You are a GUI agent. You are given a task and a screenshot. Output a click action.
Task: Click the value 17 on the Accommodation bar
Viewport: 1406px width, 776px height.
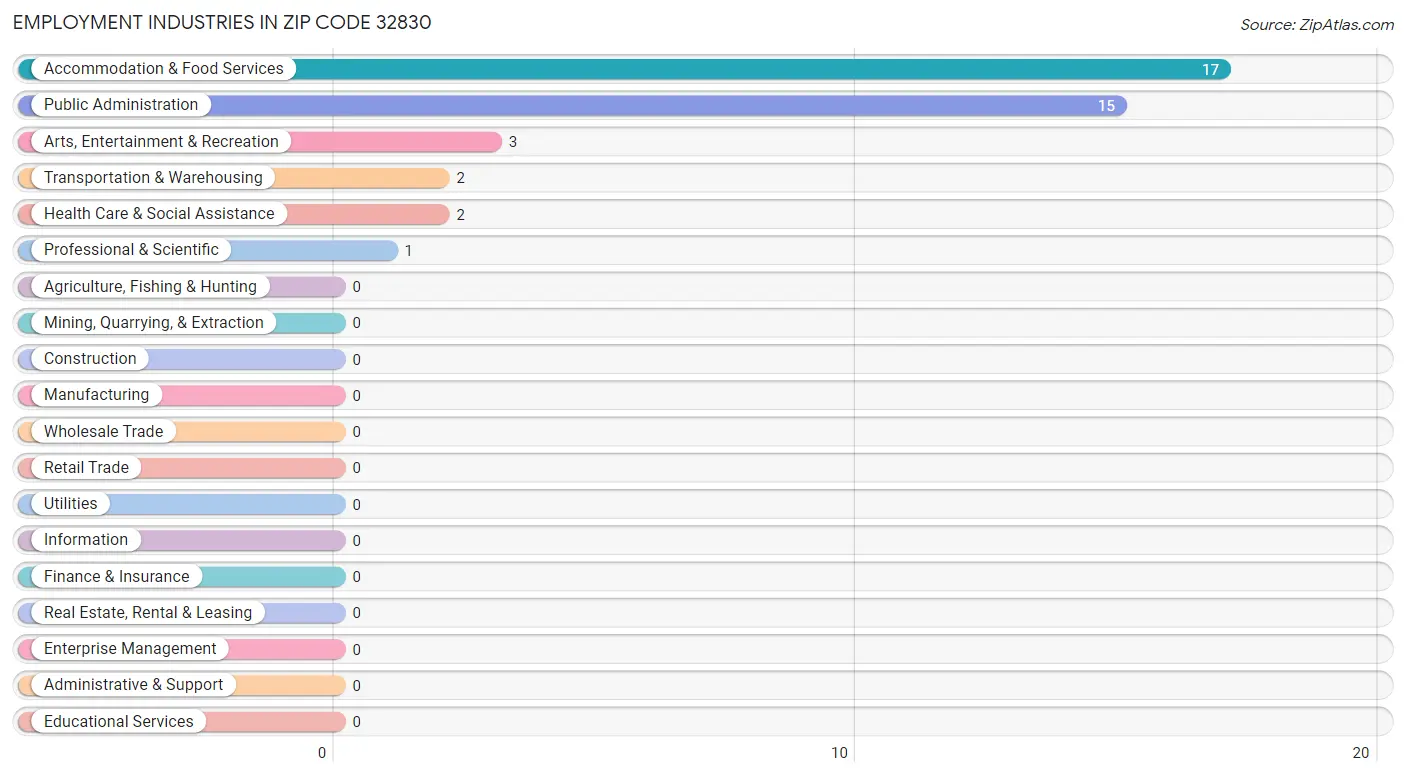click(x=1210, y=70)
